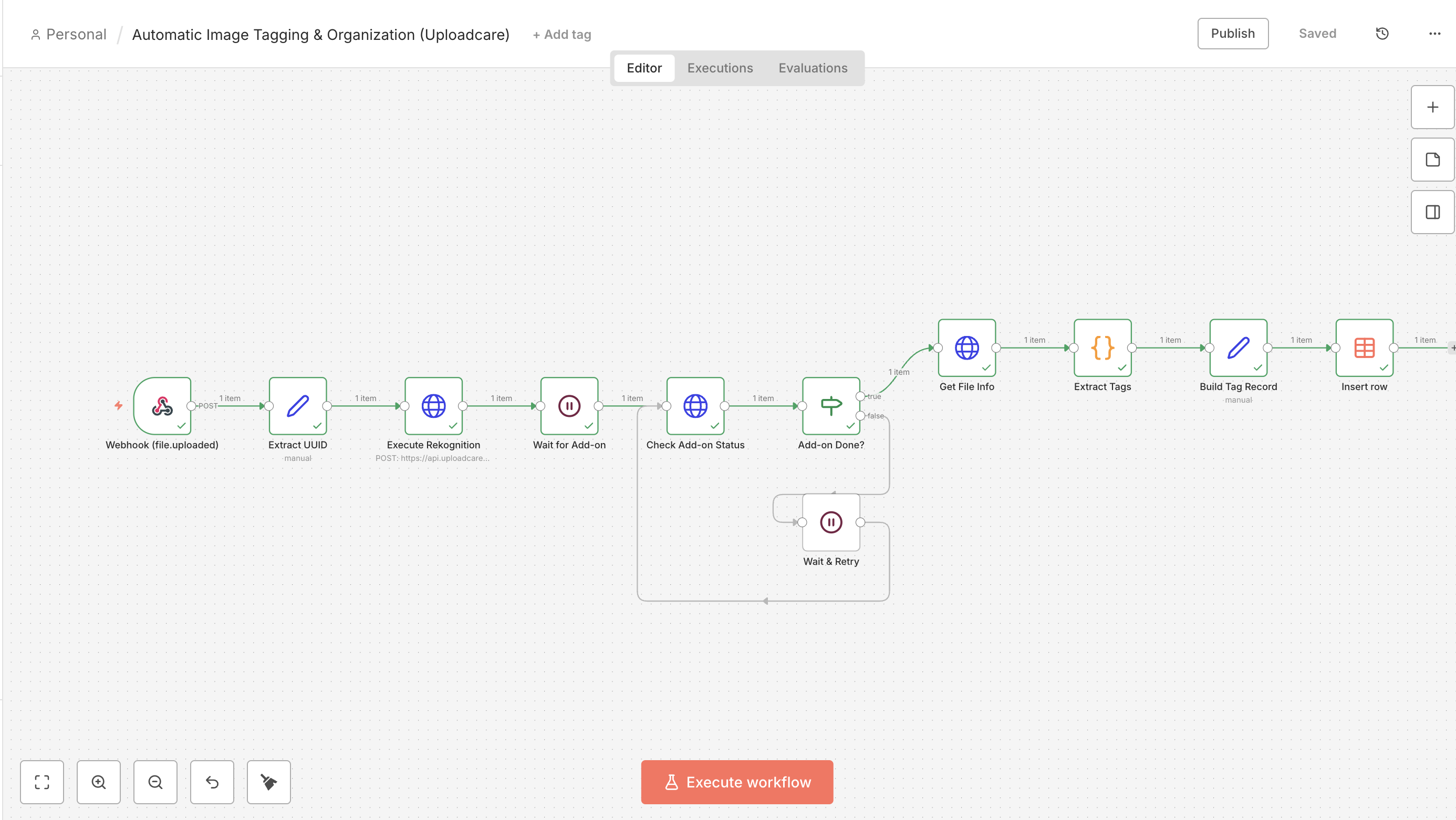Open the three-dot workflow options menu
Image resolution: width=1456 pixels, height=820 pixels.
tap(1434, 34)
